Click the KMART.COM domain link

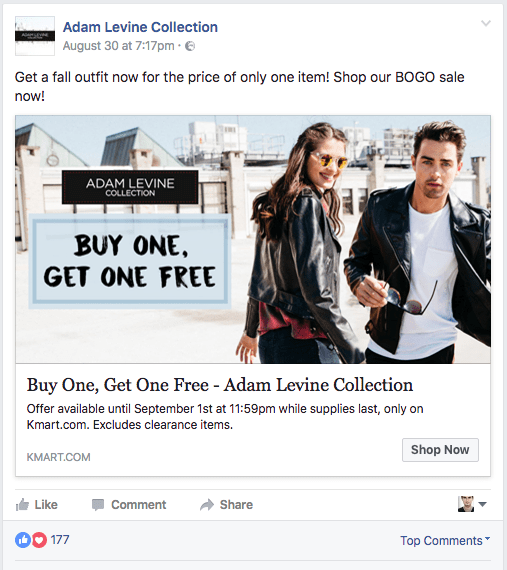59,457
